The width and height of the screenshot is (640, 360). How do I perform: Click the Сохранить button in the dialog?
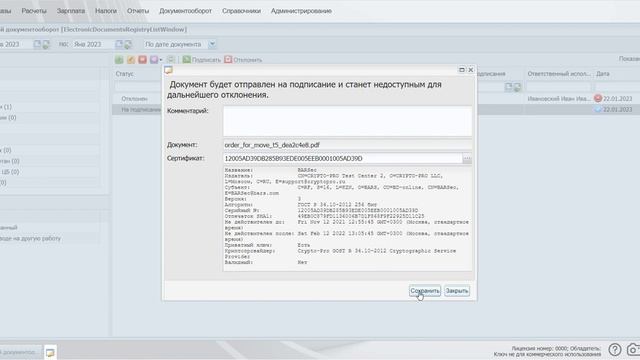pos(425,291)
